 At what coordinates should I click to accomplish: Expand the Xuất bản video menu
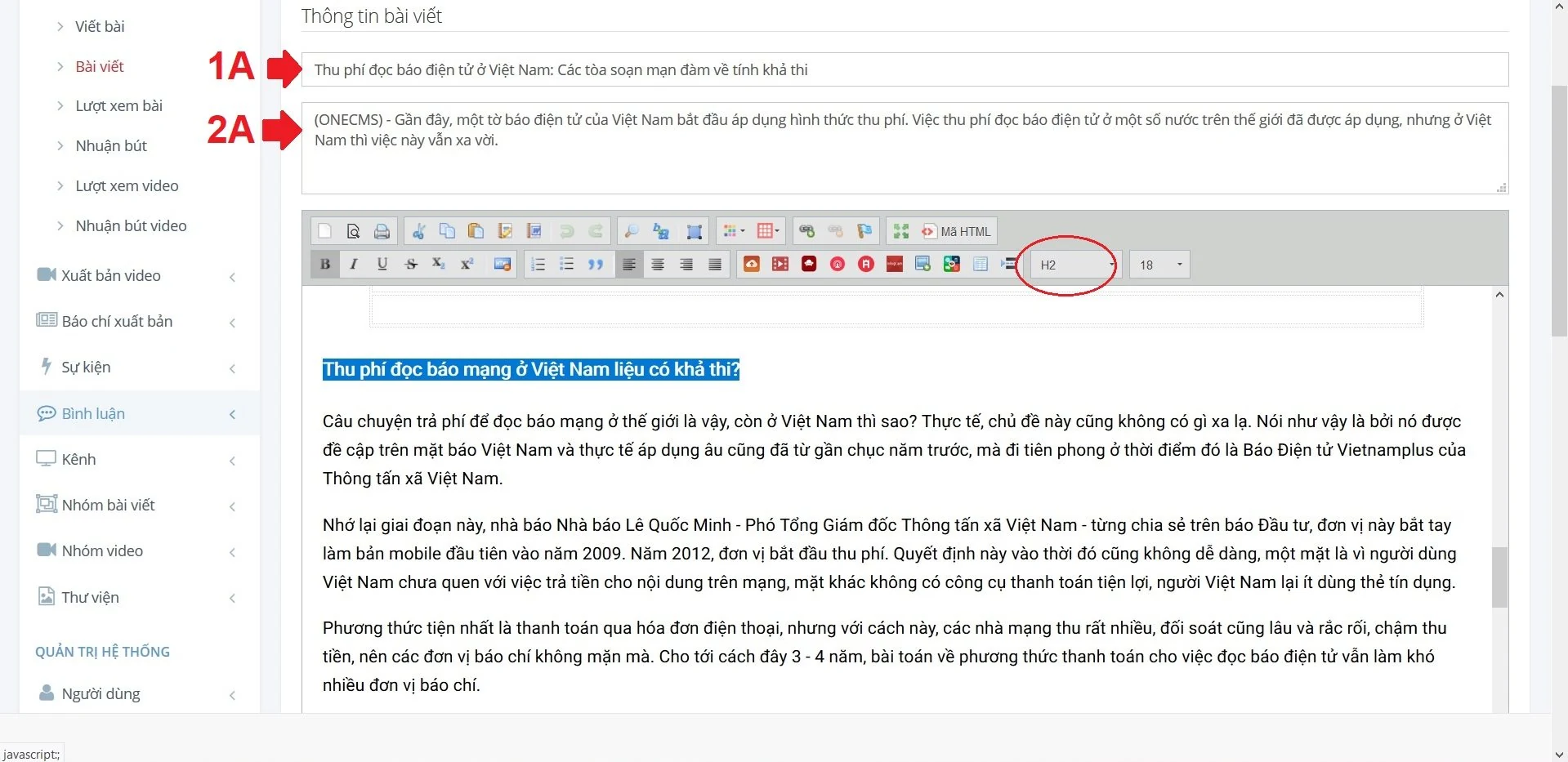[x=139, y=276]
